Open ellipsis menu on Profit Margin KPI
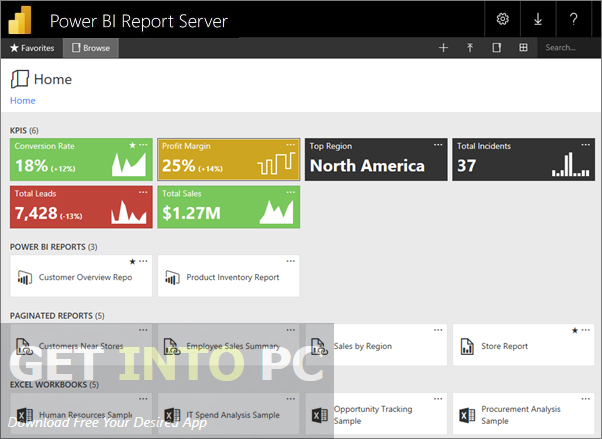This screenshot has height=439, width=602. [x=291, y=145]
